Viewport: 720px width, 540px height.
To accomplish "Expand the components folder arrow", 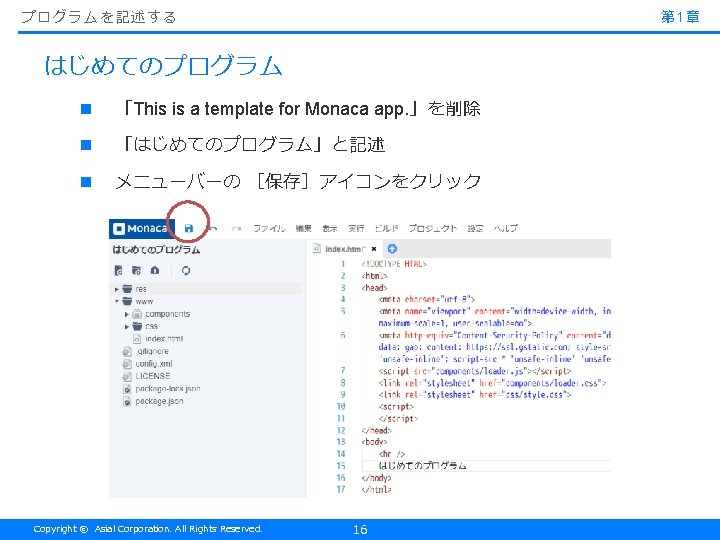I will 127,314.
